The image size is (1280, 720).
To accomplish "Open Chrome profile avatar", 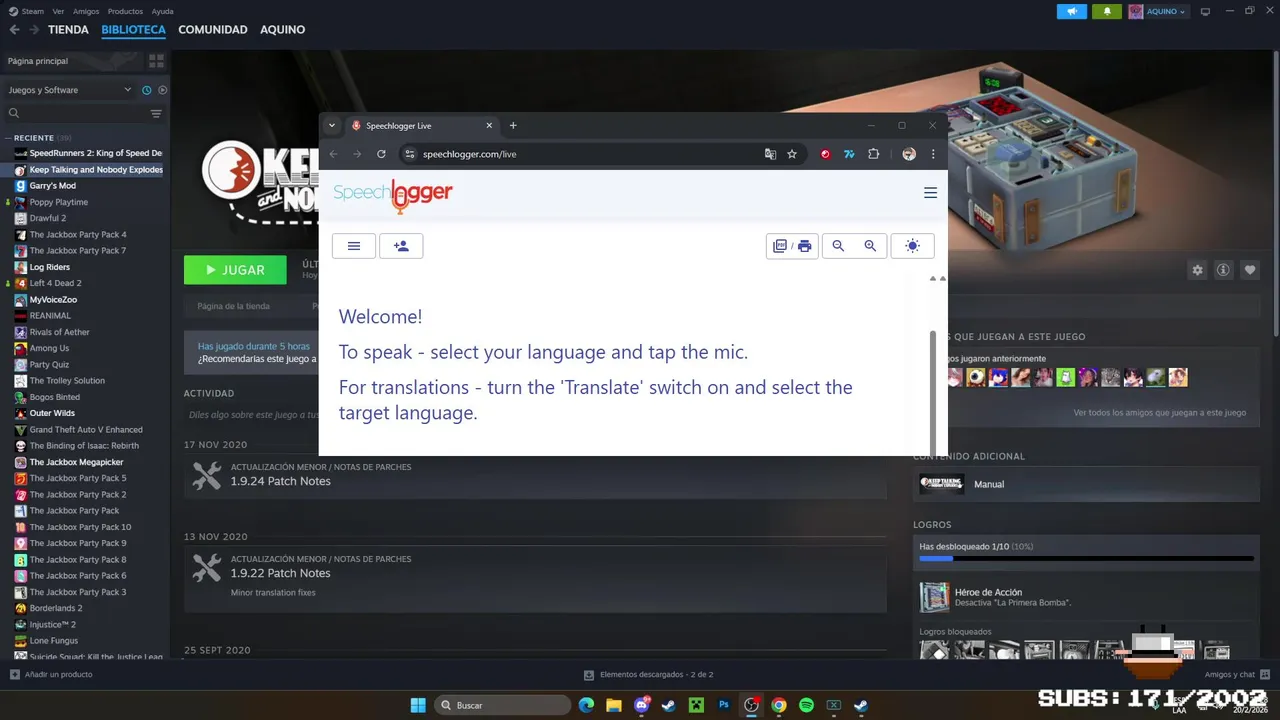I will click(x=909, y=154).
